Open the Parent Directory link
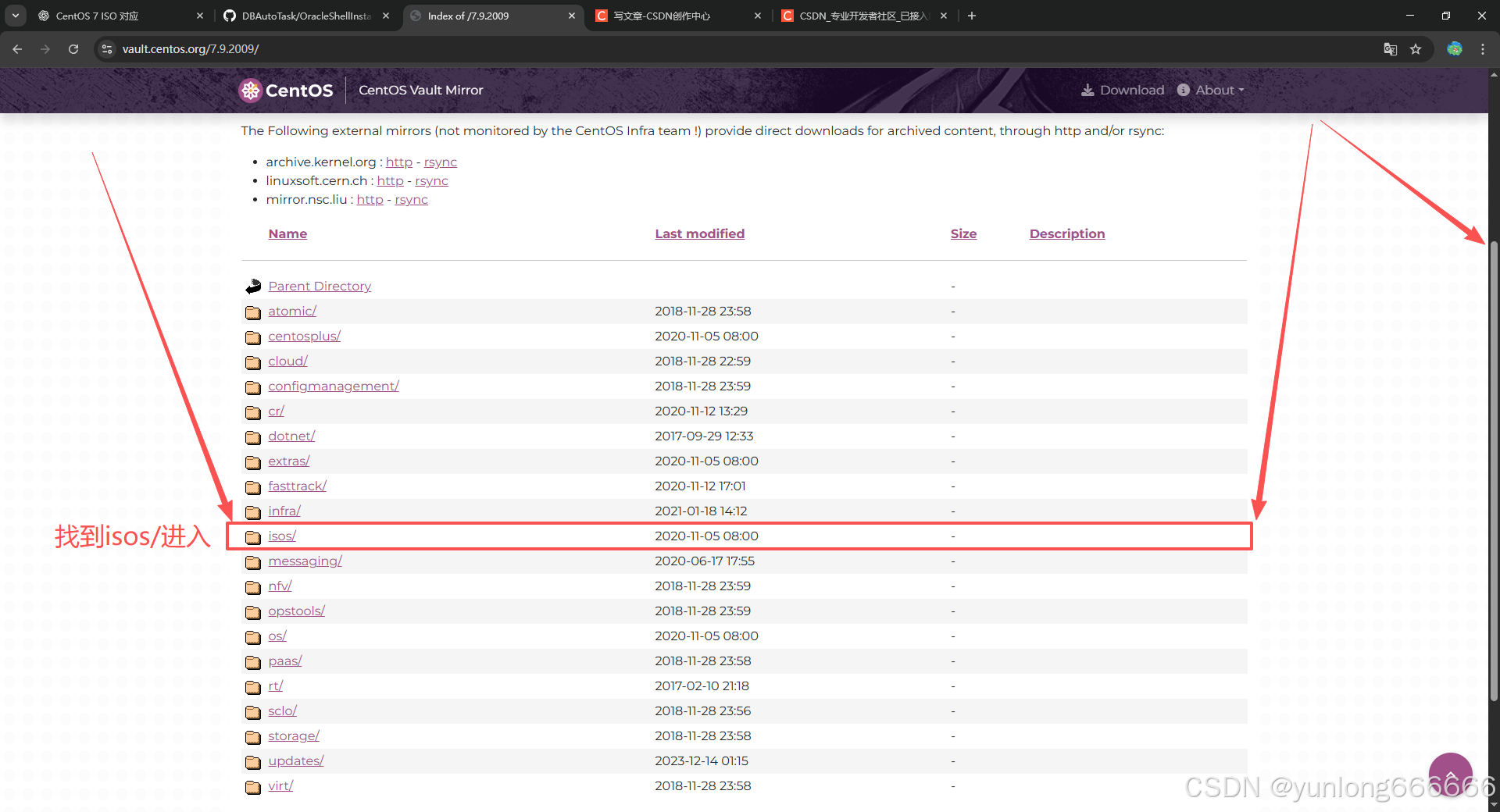This screenshot has width=1500, height=812. click(319, 286)
